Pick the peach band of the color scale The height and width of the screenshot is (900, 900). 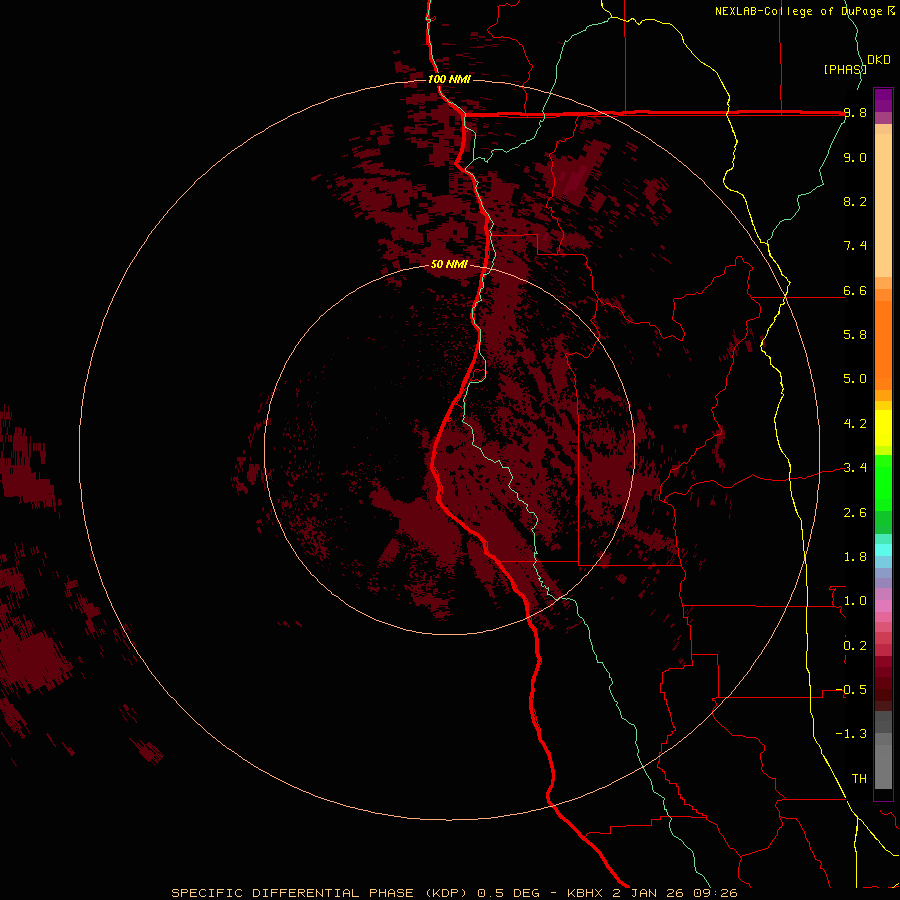[883, 205]
